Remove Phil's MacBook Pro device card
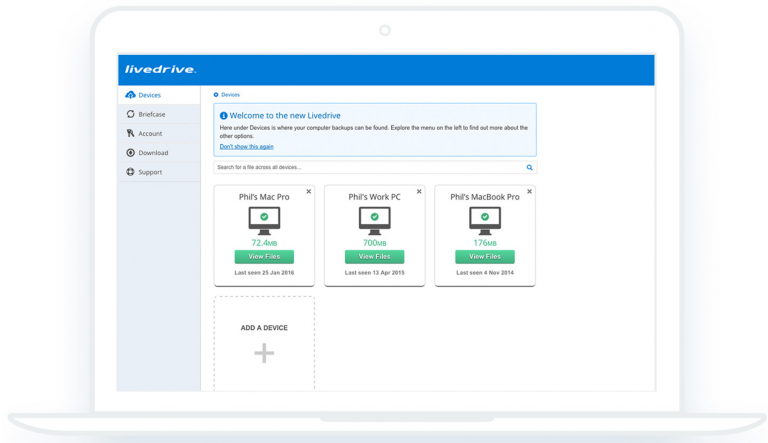The image size is (768, 443). pos(529,192)
